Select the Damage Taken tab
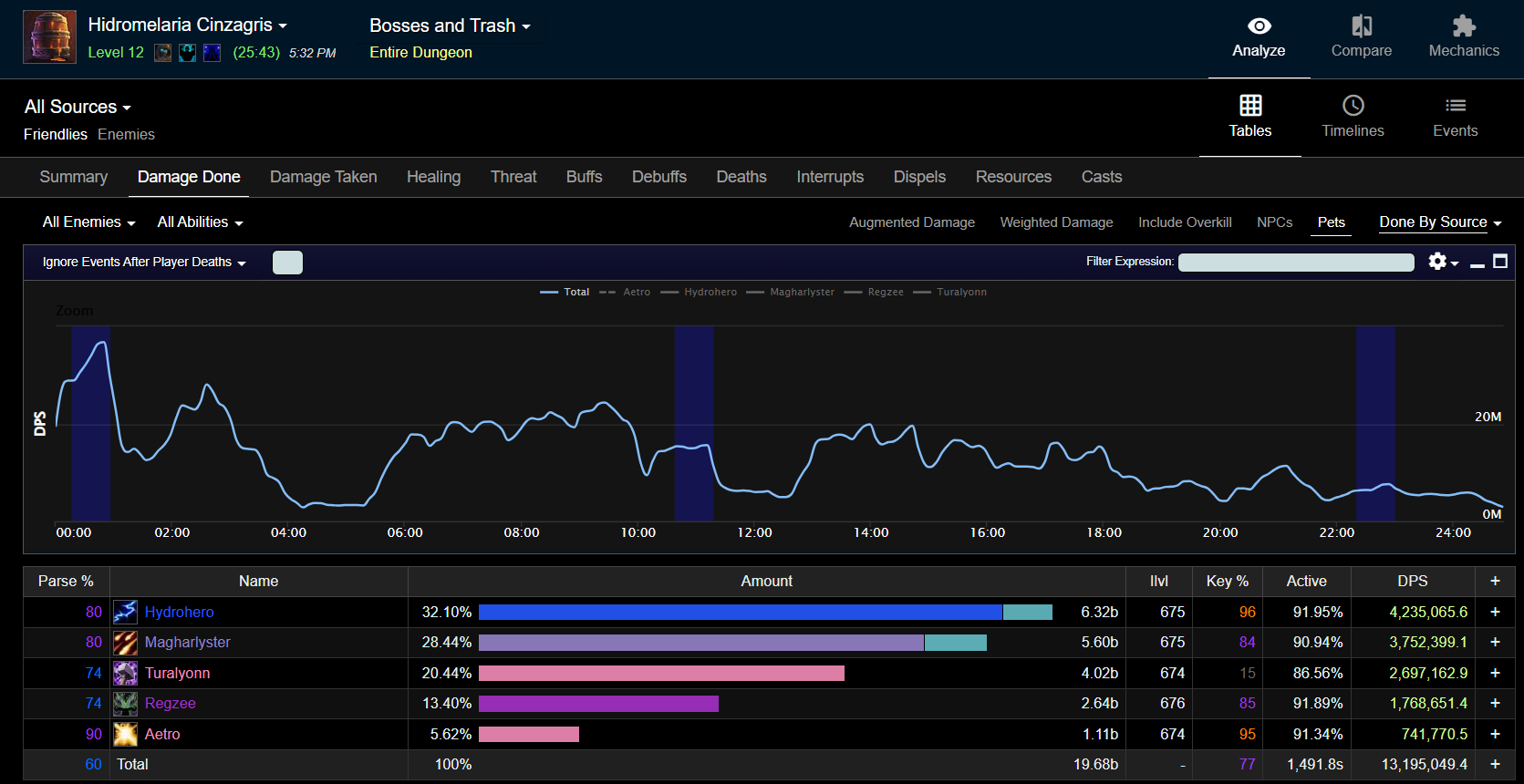This screenshot has height=784, width=1524. [324, 177]
